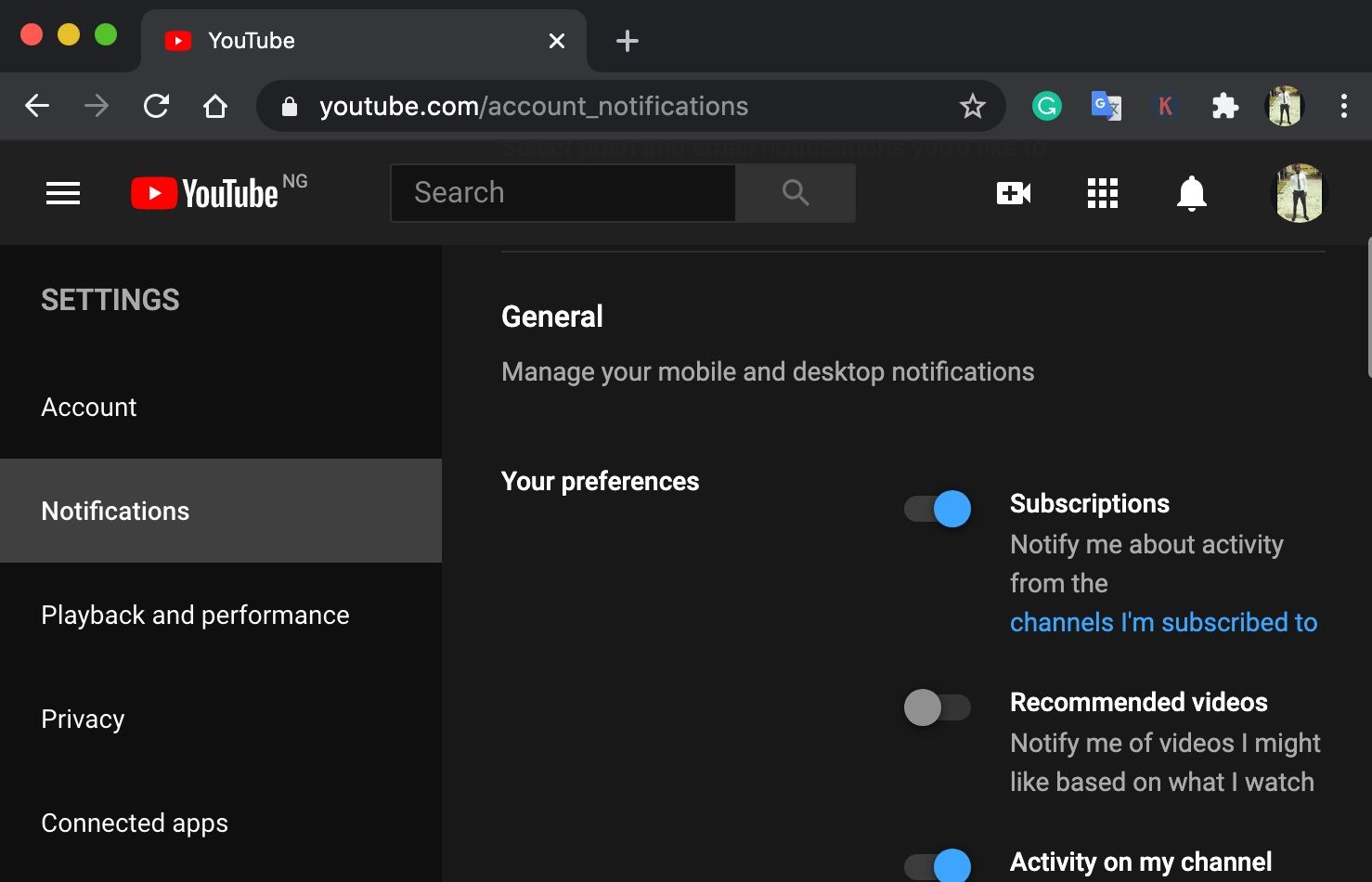Open the Connected apps settings section
Screen dimensions: 1372x882
pos(135,823)
